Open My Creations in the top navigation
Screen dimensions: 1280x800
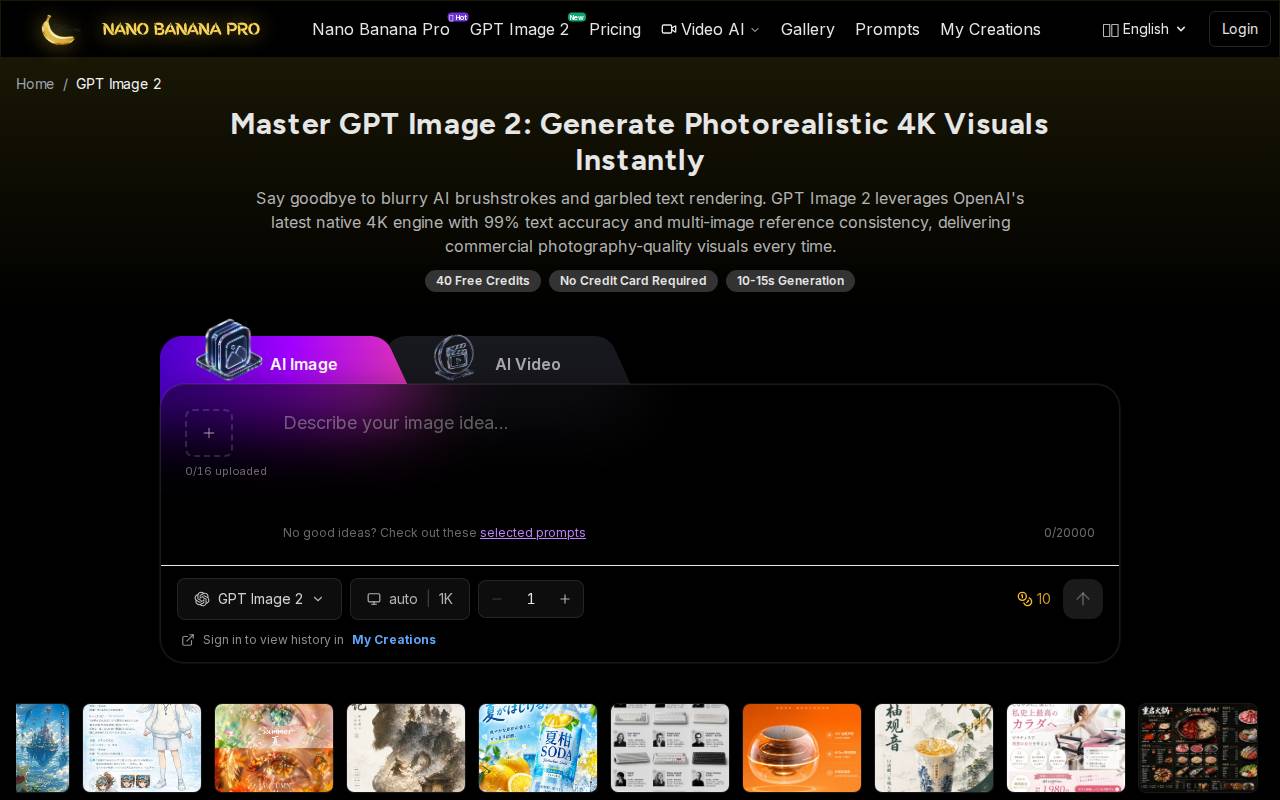[x=990, y=29]
